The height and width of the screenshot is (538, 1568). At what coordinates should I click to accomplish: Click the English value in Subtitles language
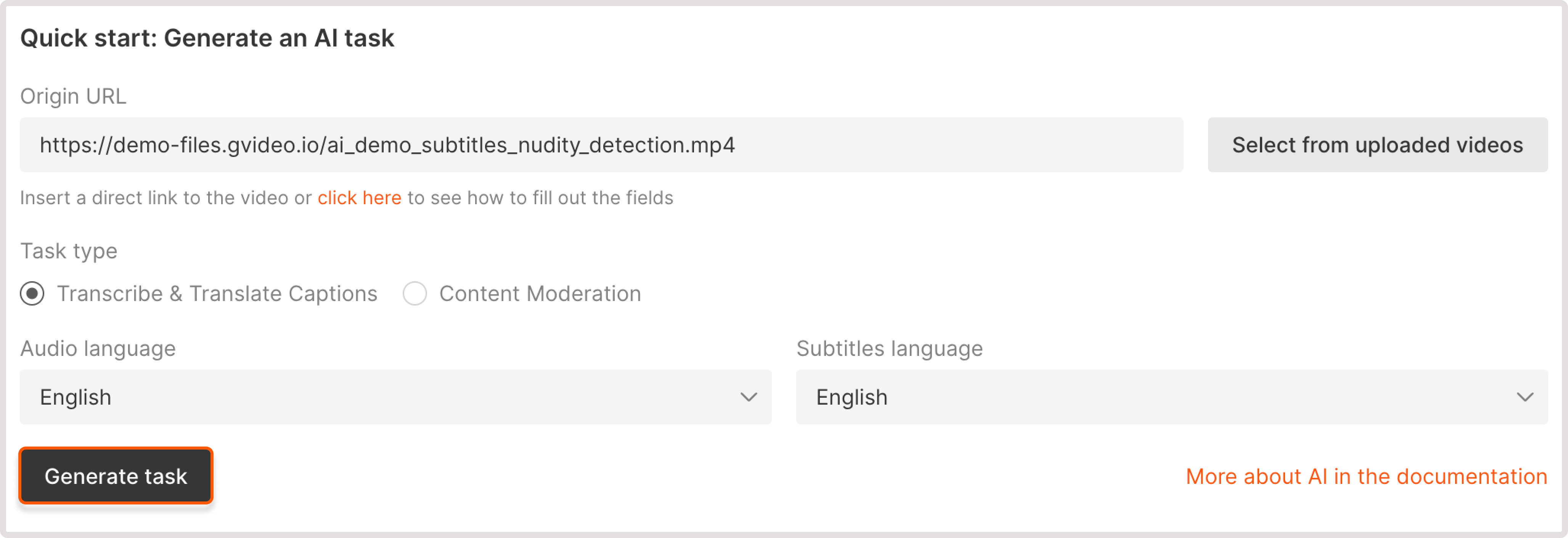click(851, 397)
